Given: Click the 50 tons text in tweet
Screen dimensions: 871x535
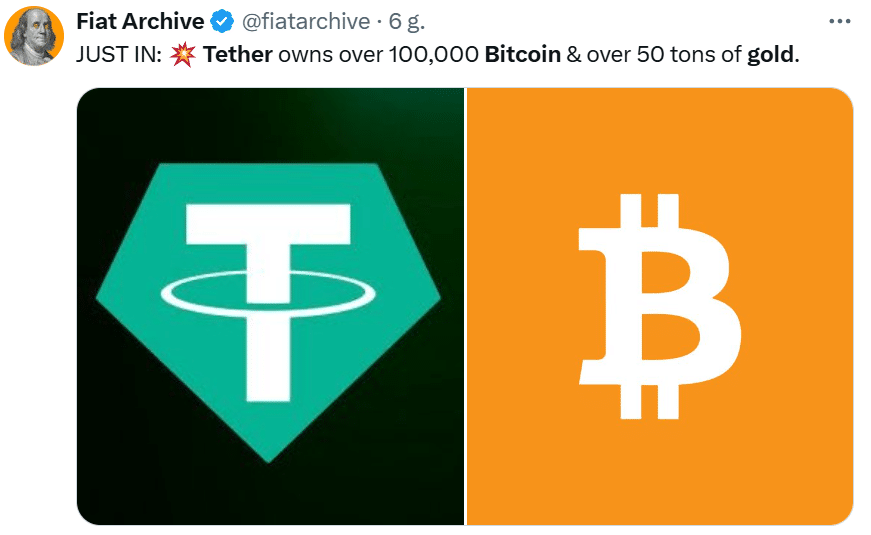Looking at the screenshot, I should coord(678,54).
